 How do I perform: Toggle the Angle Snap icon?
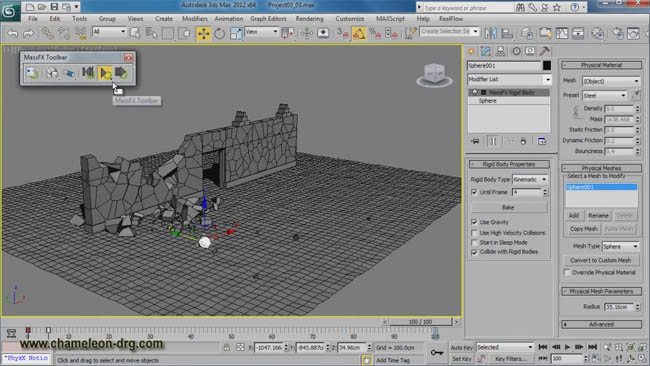[359, 34]
